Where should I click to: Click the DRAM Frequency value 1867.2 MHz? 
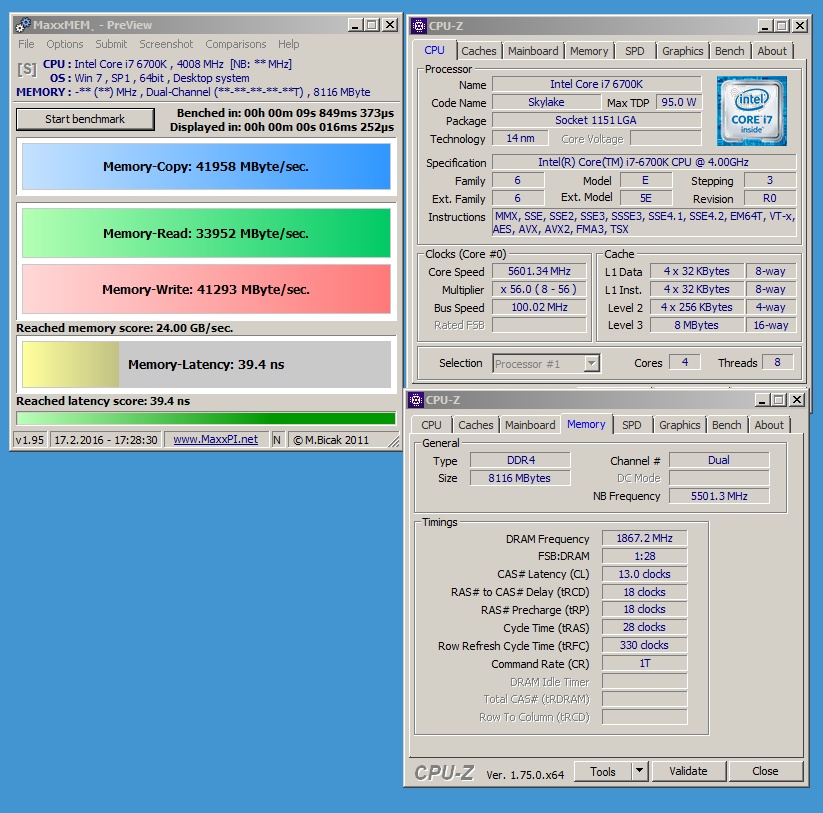(x=645, y=538)
